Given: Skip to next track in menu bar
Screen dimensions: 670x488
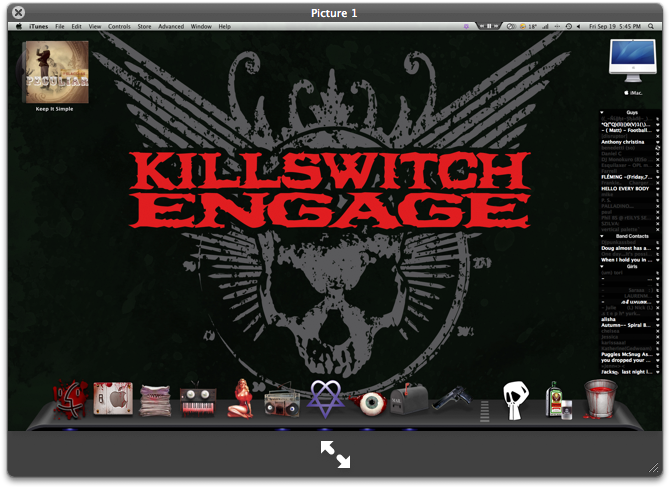Looking at the screenshot, I should point(496,26).
